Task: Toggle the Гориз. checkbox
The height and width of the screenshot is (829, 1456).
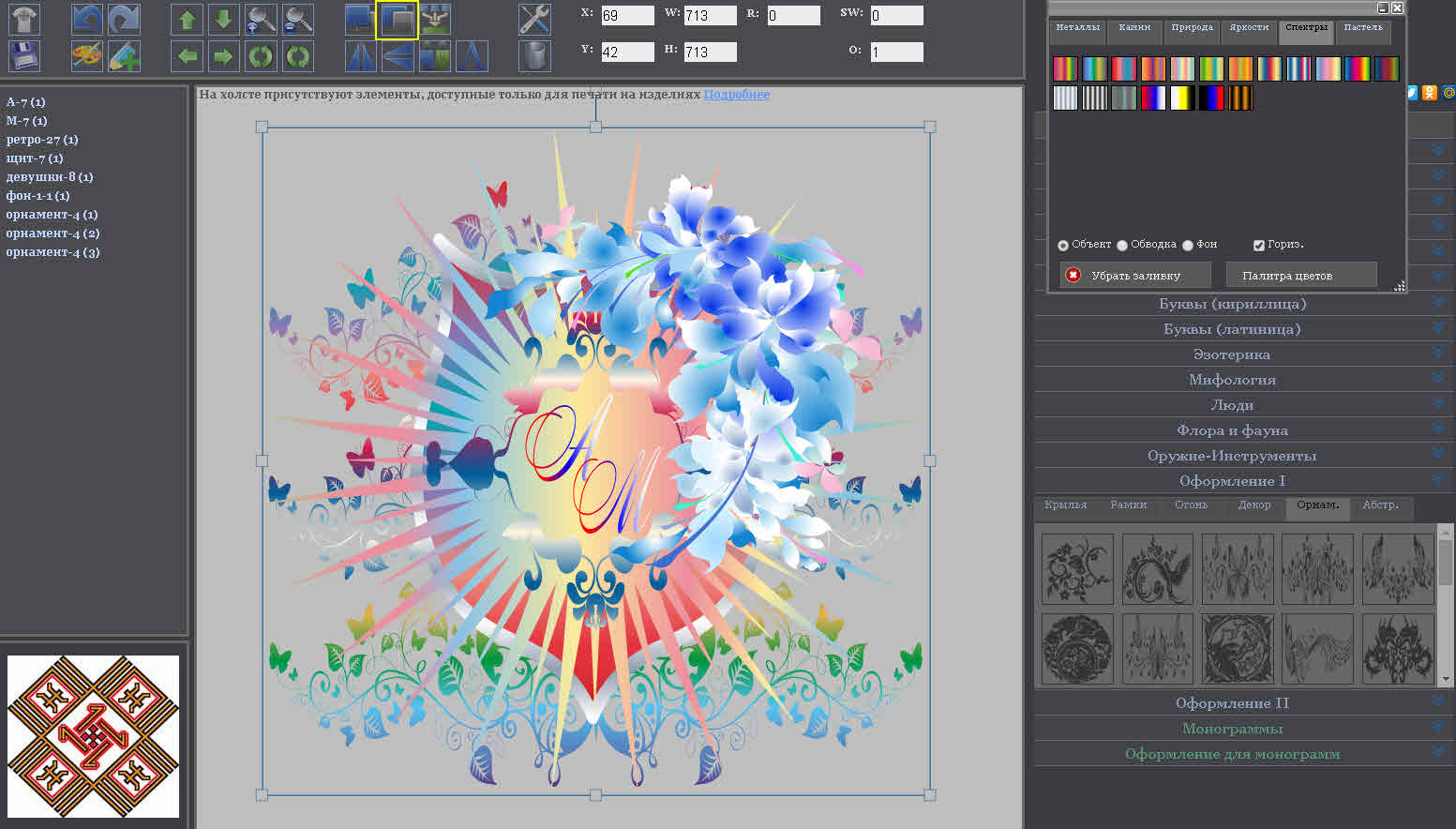Action: 1259,245
